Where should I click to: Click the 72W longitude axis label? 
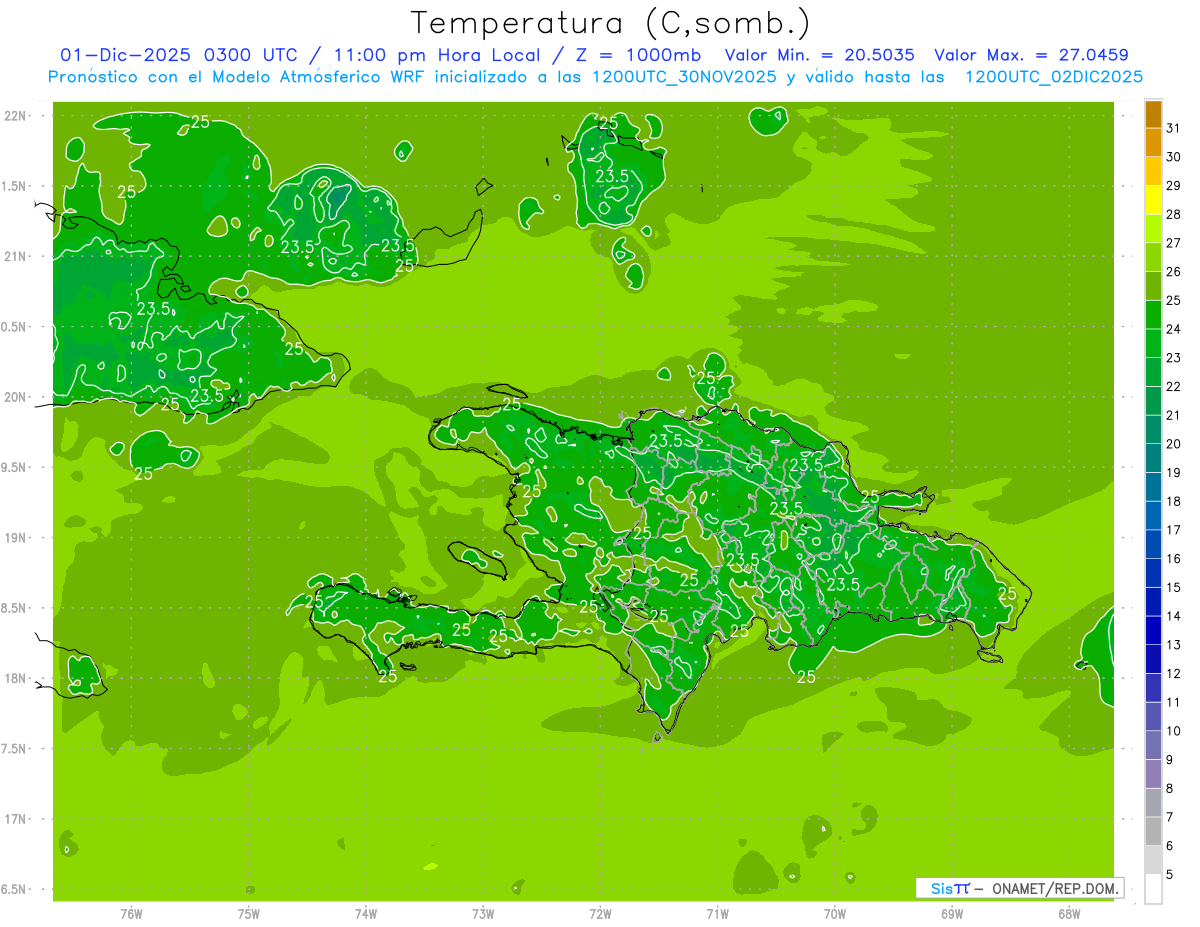tap(600, 914)
